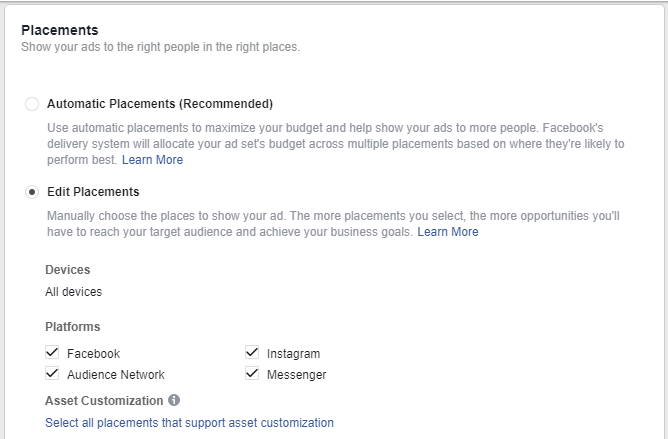Select the Automatic Placements radio button
Viewport: 668px width, 439px height.
pyautogui.click(x=32, y=104)
